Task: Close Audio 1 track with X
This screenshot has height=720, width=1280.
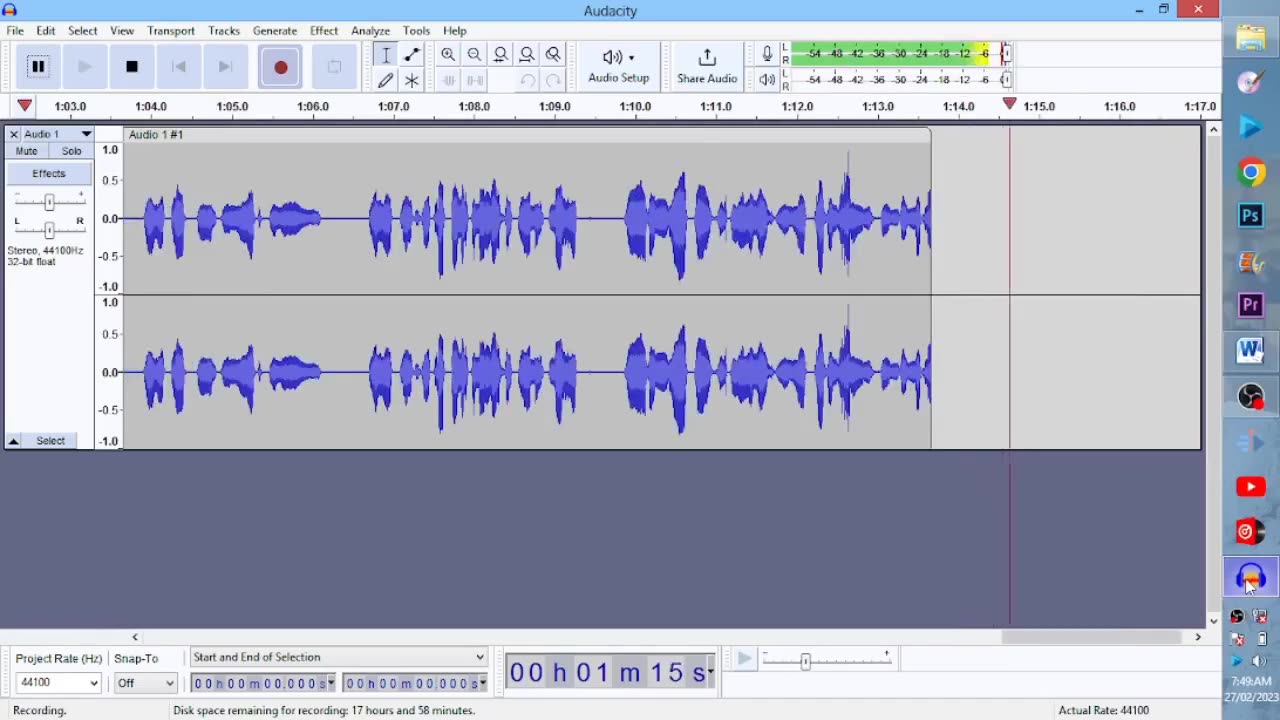Action: [x=13, y=134]
